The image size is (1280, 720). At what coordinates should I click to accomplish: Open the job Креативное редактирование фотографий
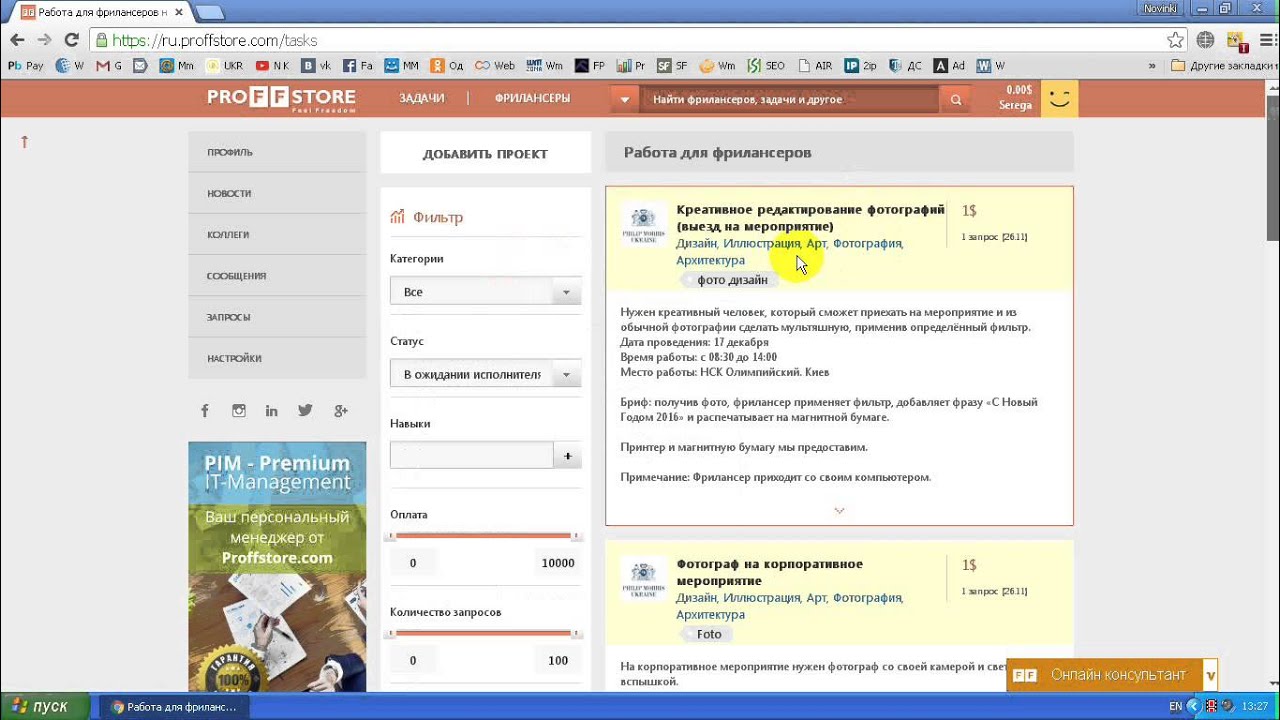pyautogui.click(x=810, y=218)
